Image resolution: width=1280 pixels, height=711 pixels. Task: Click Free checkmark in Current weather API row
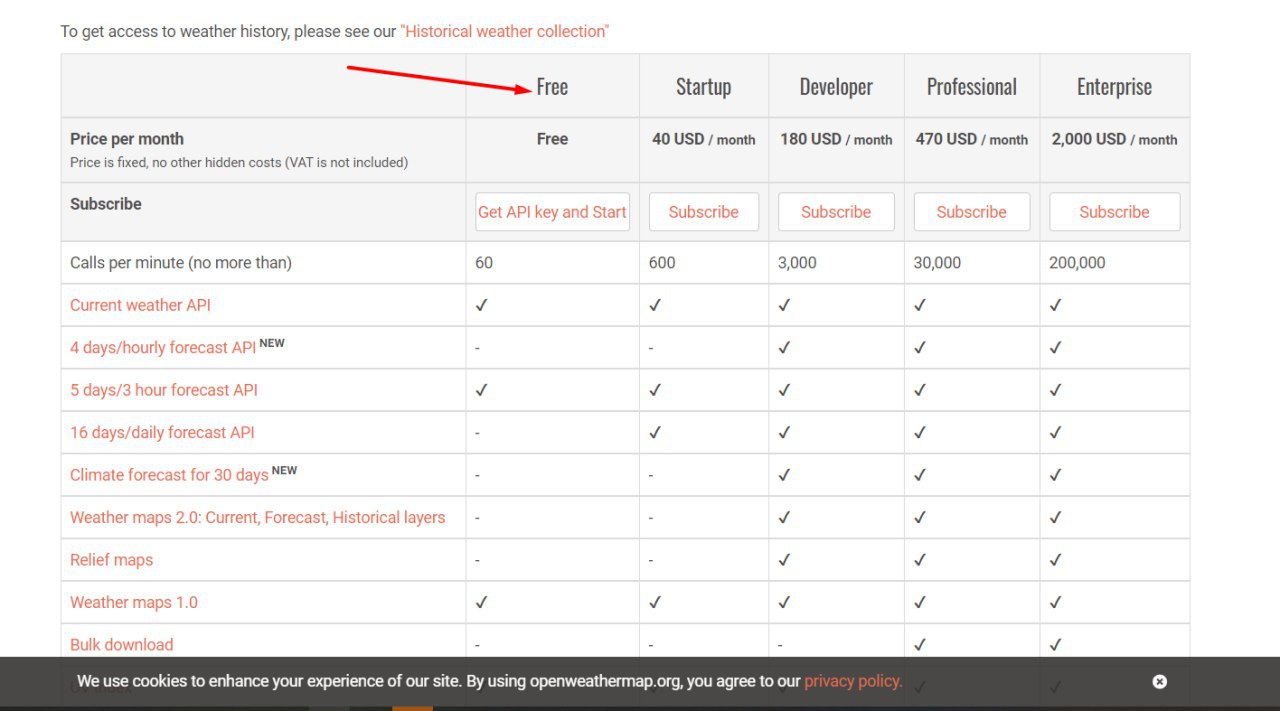point(482,305)
